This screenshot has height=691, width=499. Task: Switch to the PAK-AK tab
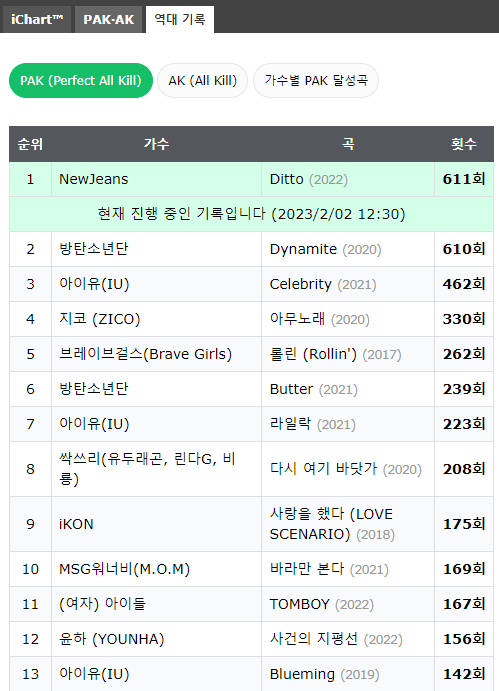tap(108, 19)
